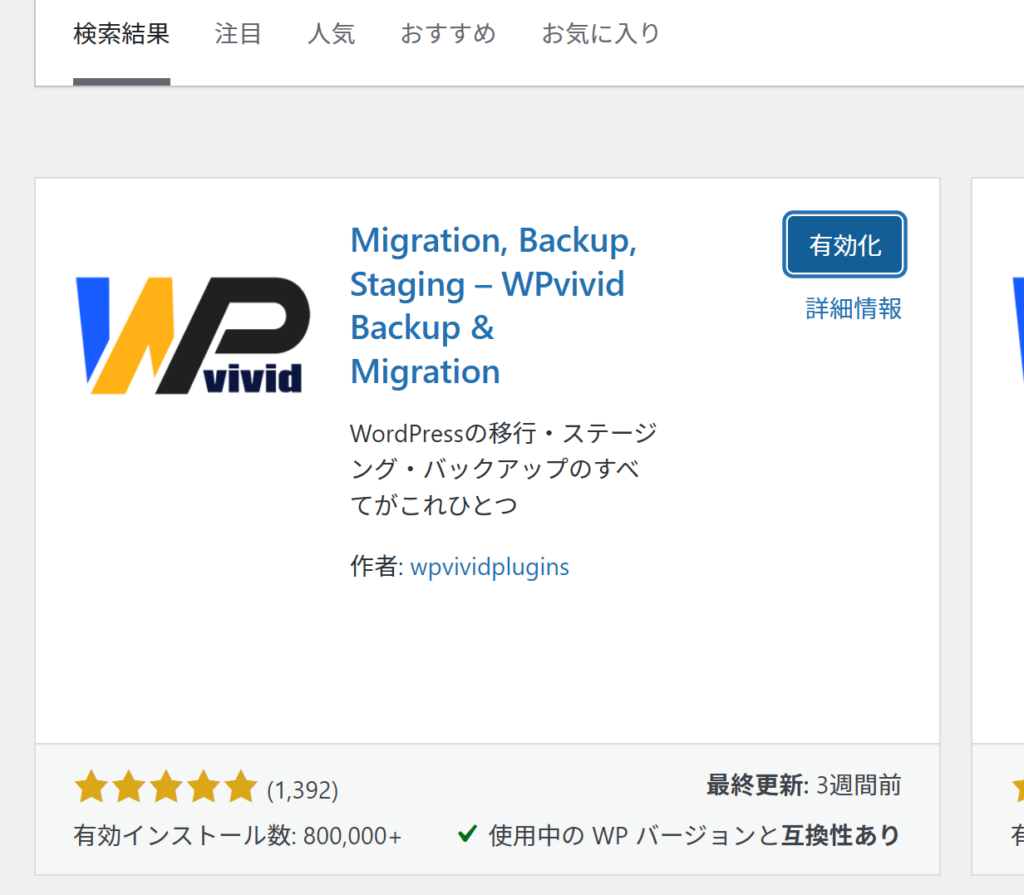Viewport: 1024px width, 895px height.
Task: Show the お気に入り tab
Action: tap(601, 34)
